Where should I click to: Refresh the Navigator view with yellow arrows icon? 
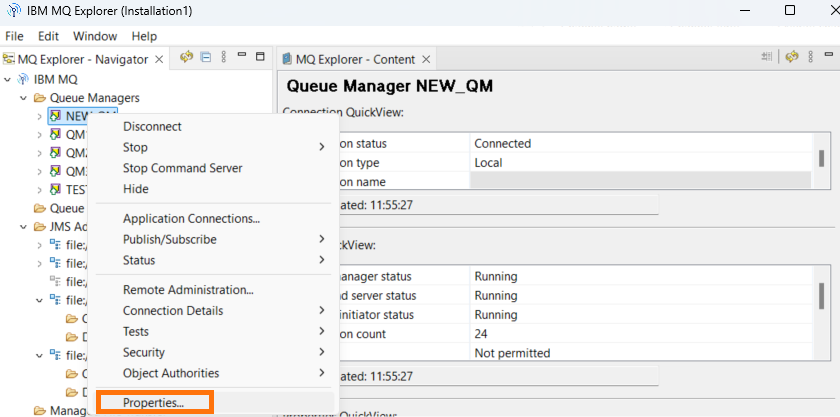(x=186, y=57)
